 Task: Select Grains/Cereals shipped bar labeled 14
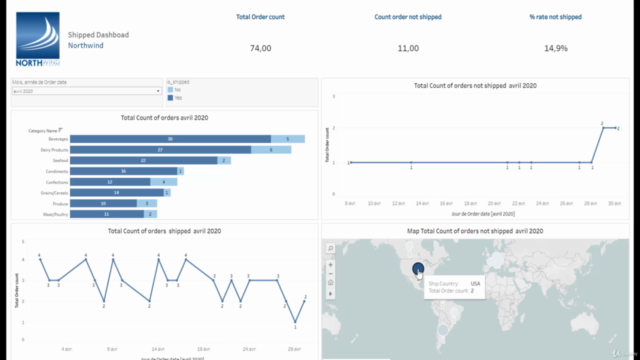[117, 193]
